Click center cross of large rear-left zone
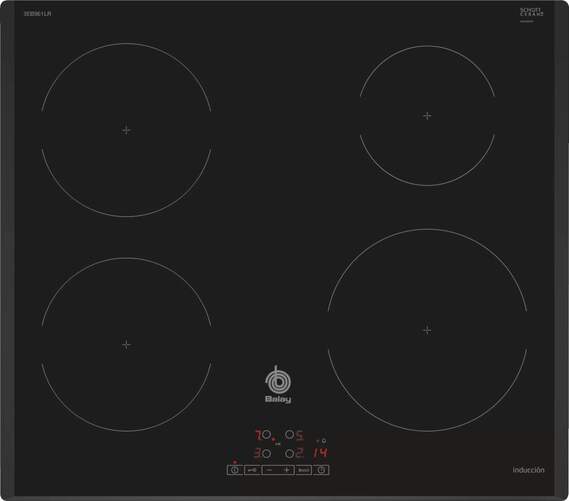The width and height of the screenshot is (569, 501). click(x=126, y=130)
